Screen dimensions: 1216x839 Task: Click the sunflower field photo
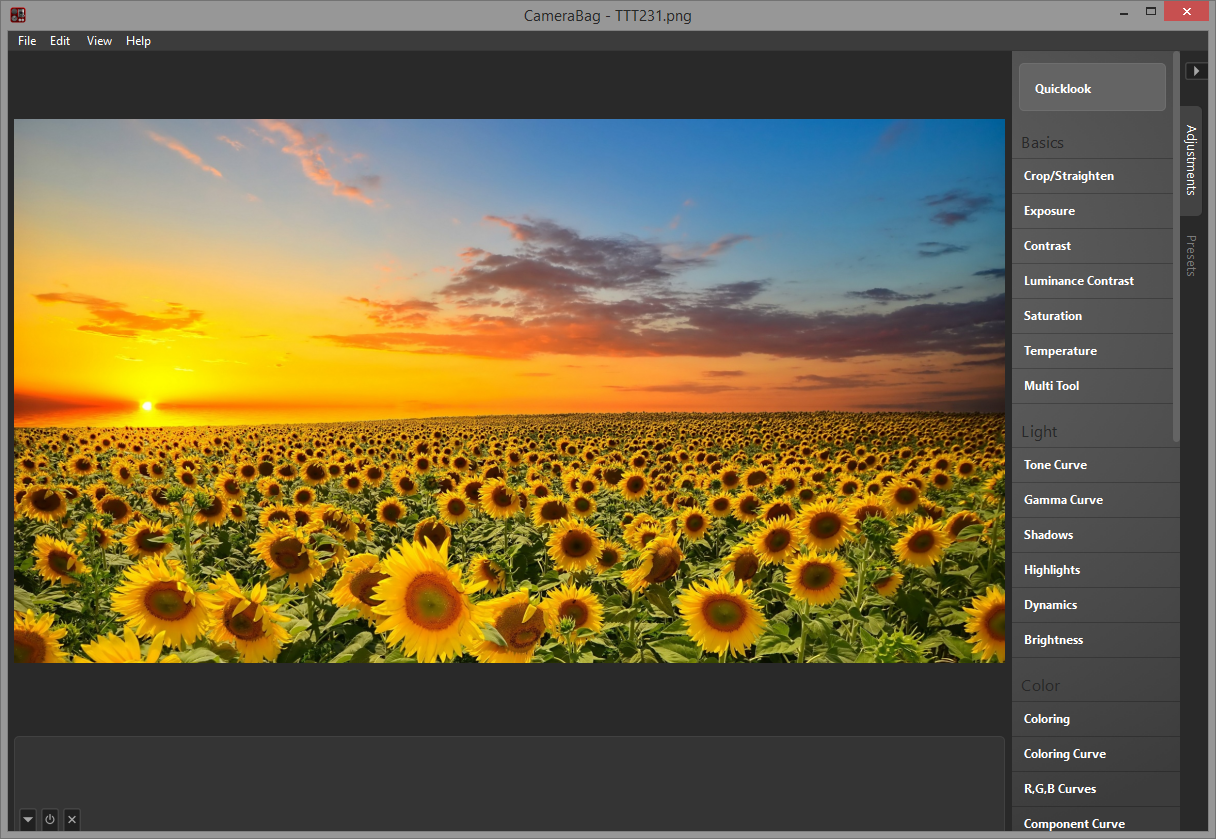pos(509,391)
